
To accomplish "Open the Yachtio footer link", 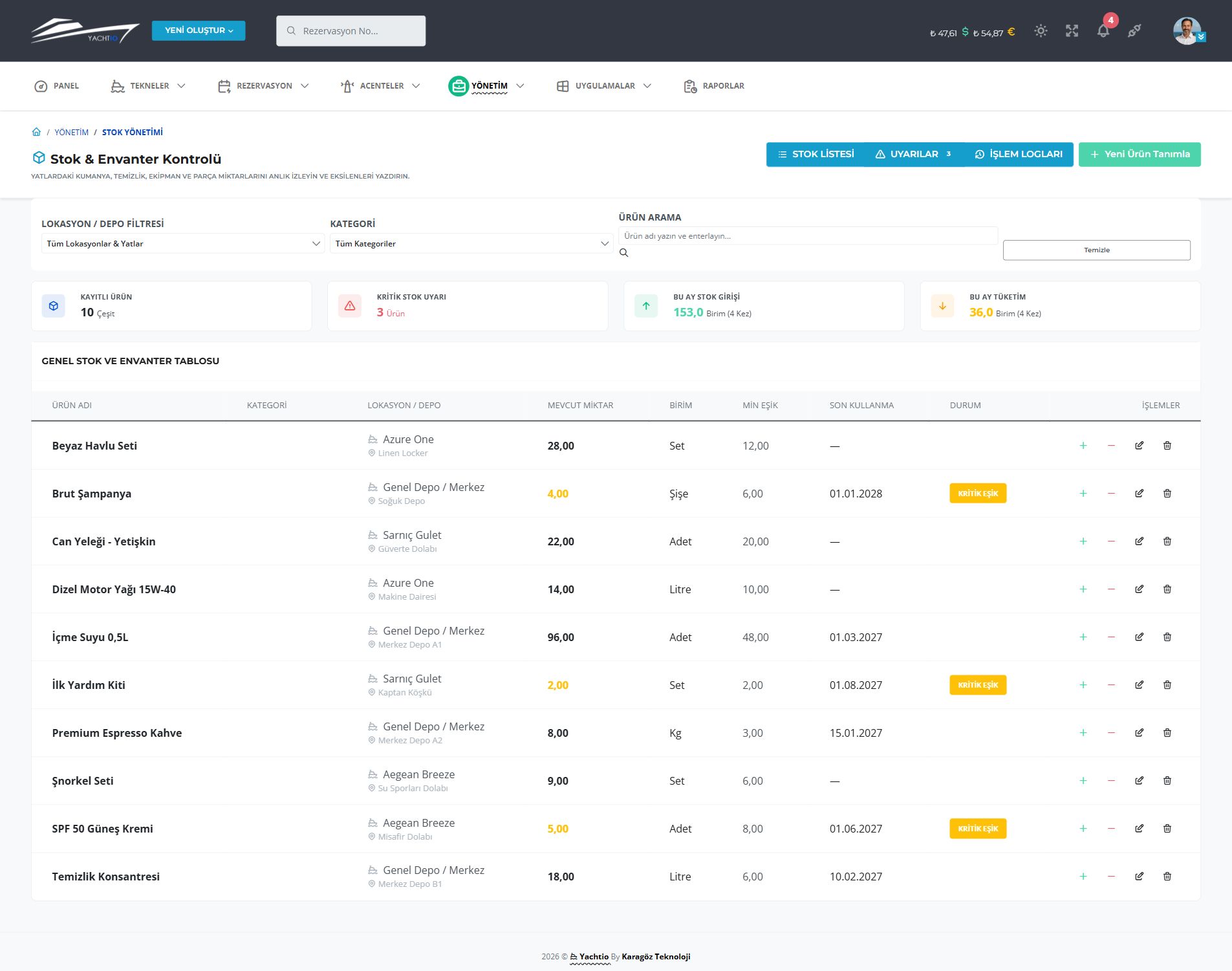I will coord(589,956).
